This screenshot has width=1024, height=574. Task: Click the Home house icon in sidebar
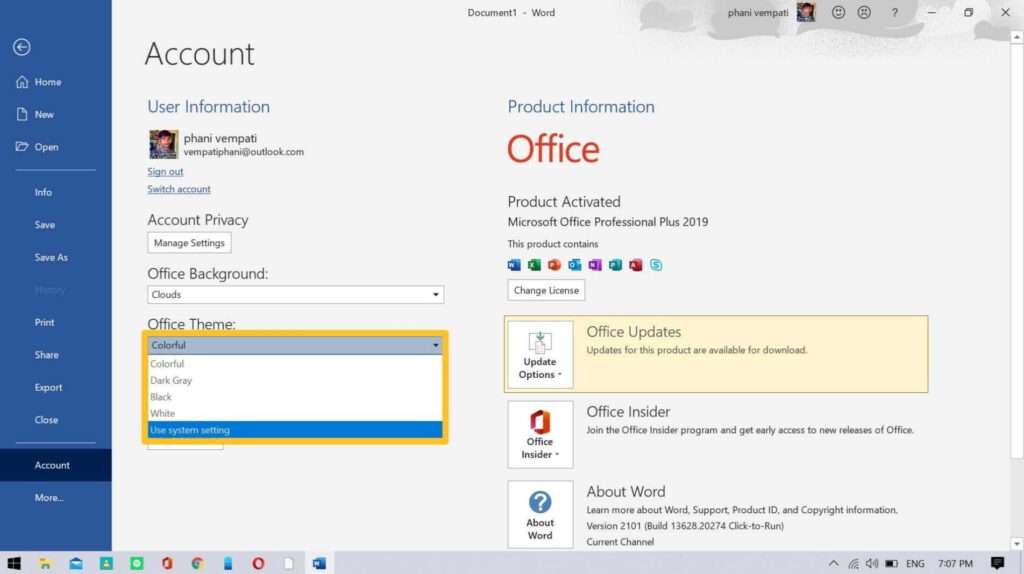click(22, 82)
